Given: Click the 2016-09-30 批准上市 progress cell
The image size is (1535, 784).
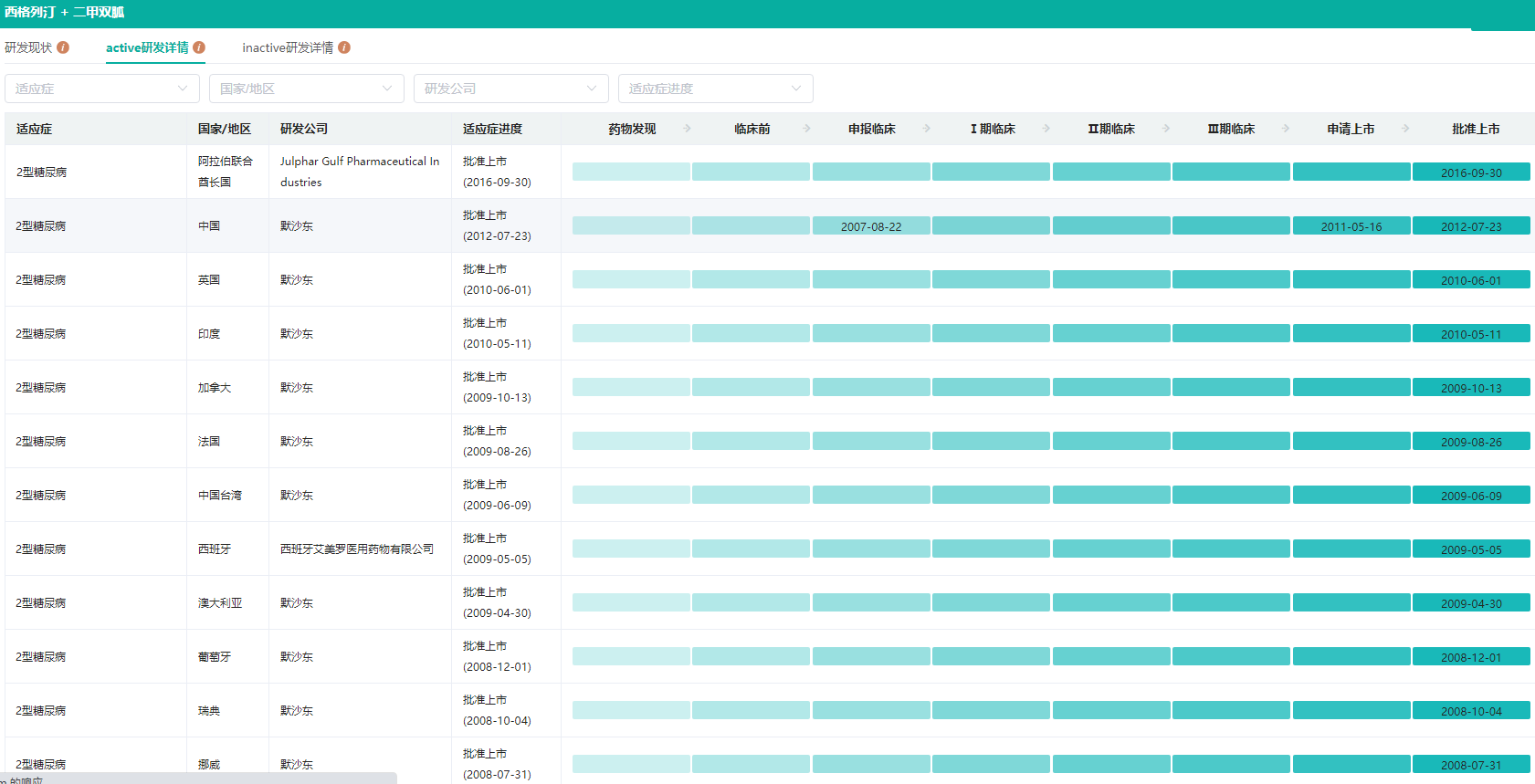Looking at the screenshot, I should coord(1471,172).
